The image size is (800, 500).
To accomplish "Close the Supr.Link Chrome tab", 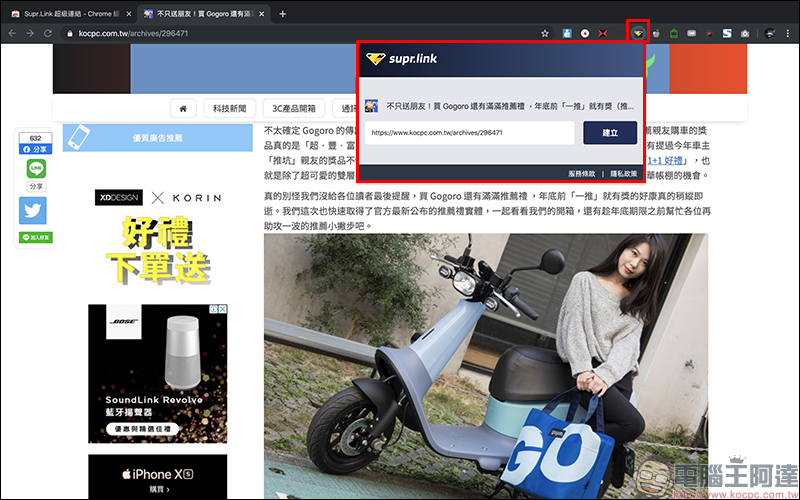I will click(129, 14).
